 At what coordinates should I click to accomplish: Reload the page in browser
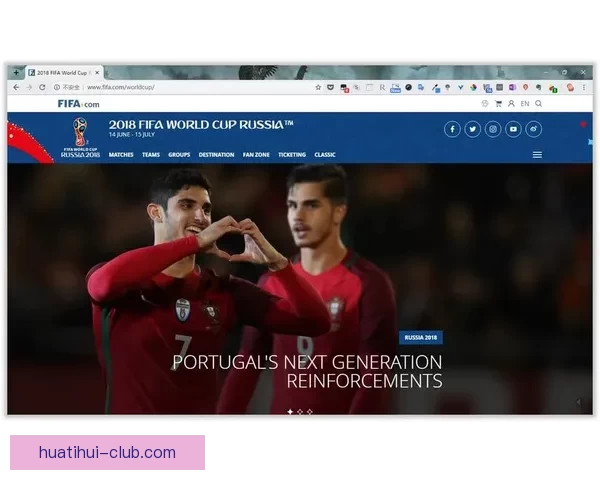point(42,87)
